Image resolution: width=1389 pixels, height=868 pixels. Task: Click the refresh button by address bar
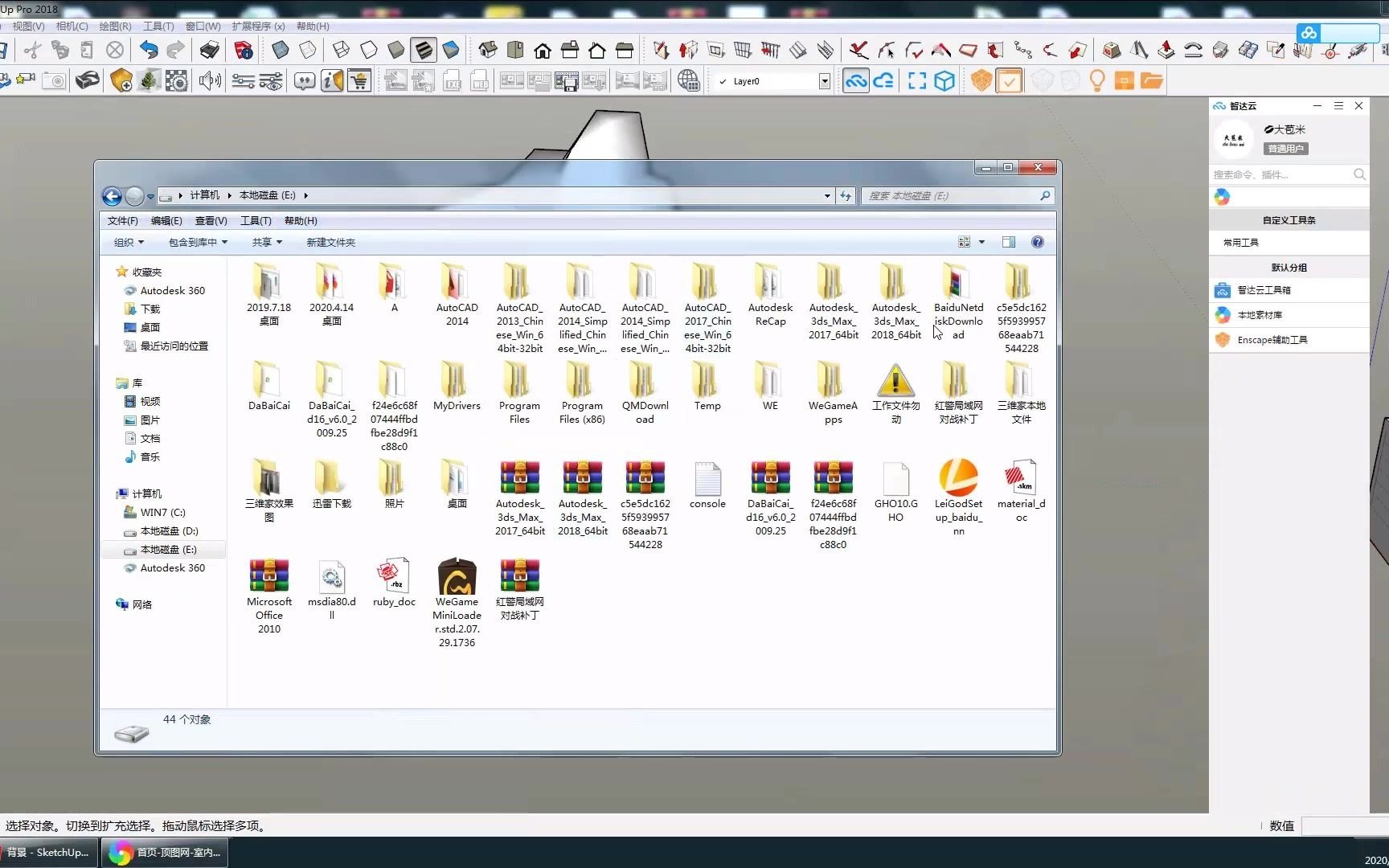(846, 195)
